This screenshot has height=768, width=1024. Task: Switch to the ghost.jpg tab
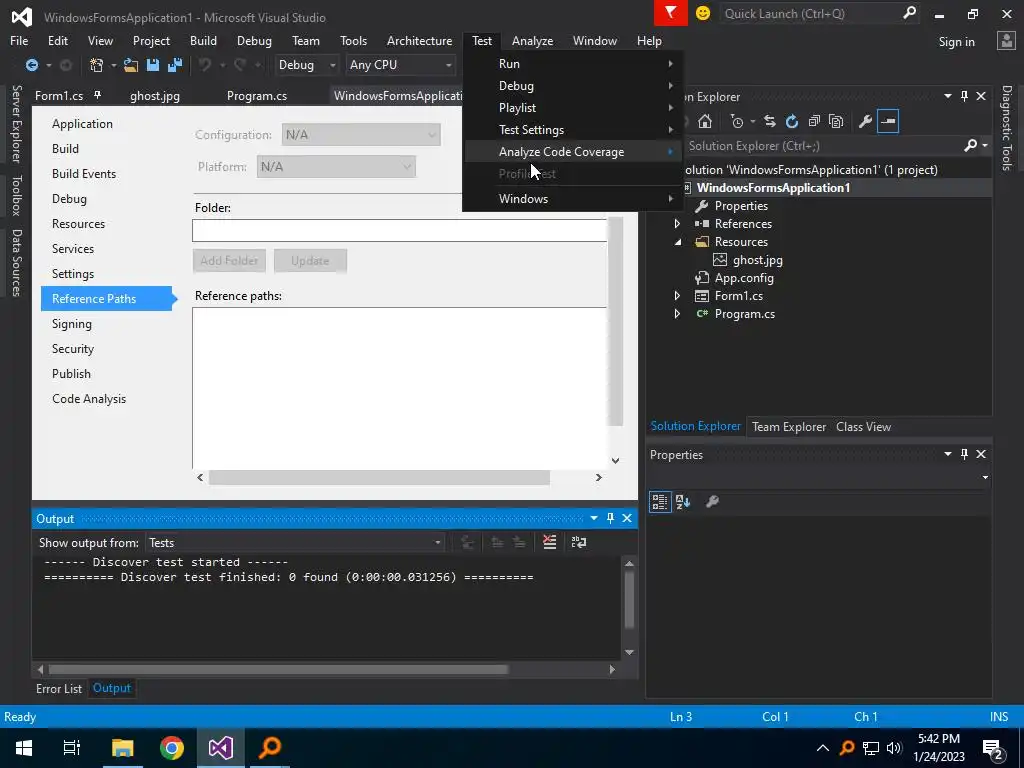coord(155,95)
